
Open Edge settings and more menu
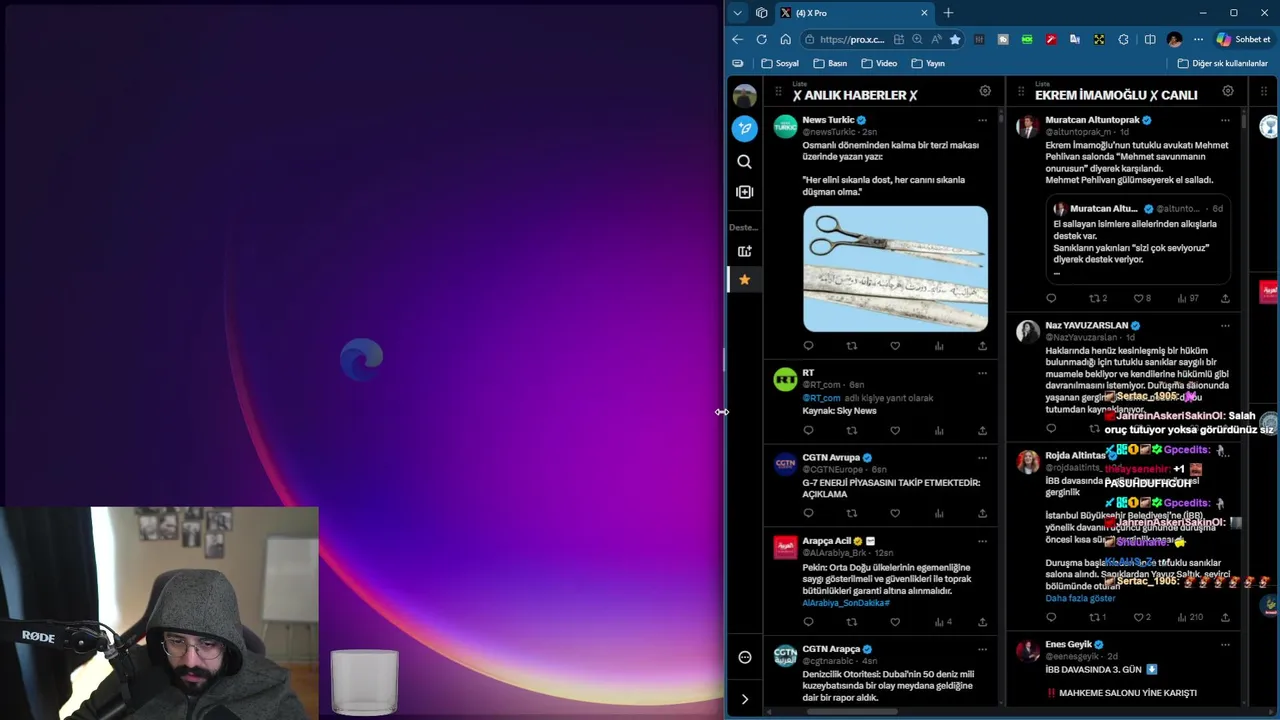point(1198,39)
